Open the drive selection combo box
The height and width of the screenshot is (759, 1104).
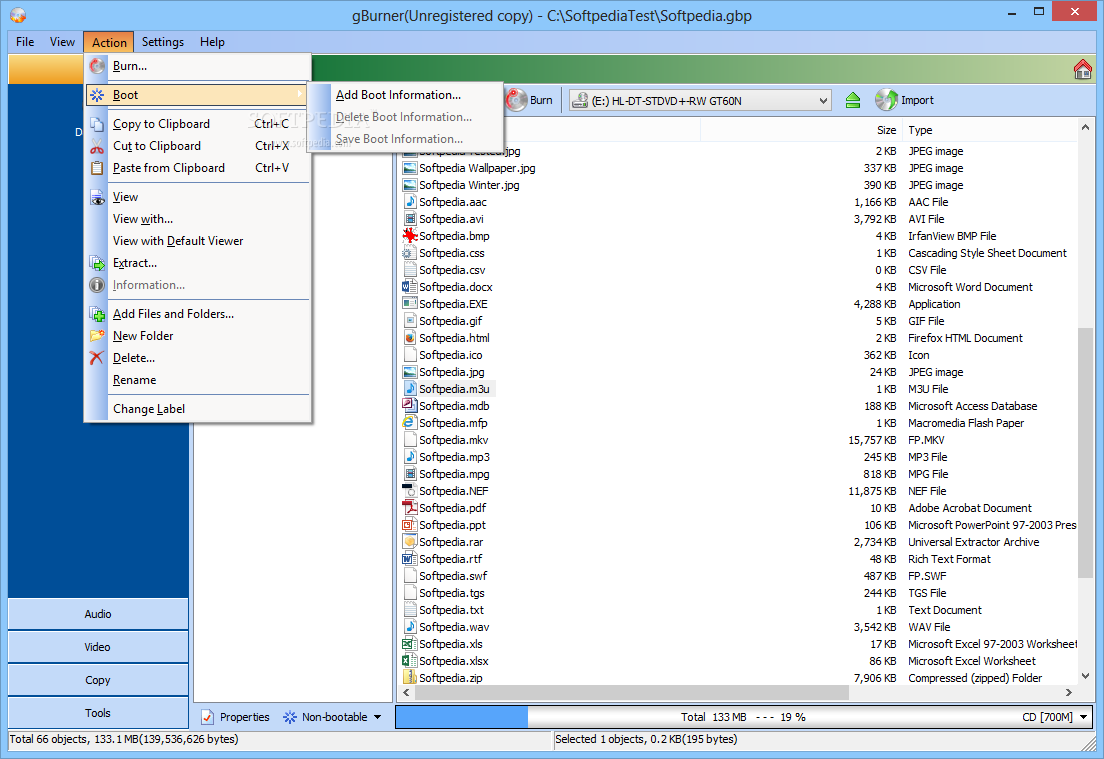pyautogui.click(x=700, y=101)
